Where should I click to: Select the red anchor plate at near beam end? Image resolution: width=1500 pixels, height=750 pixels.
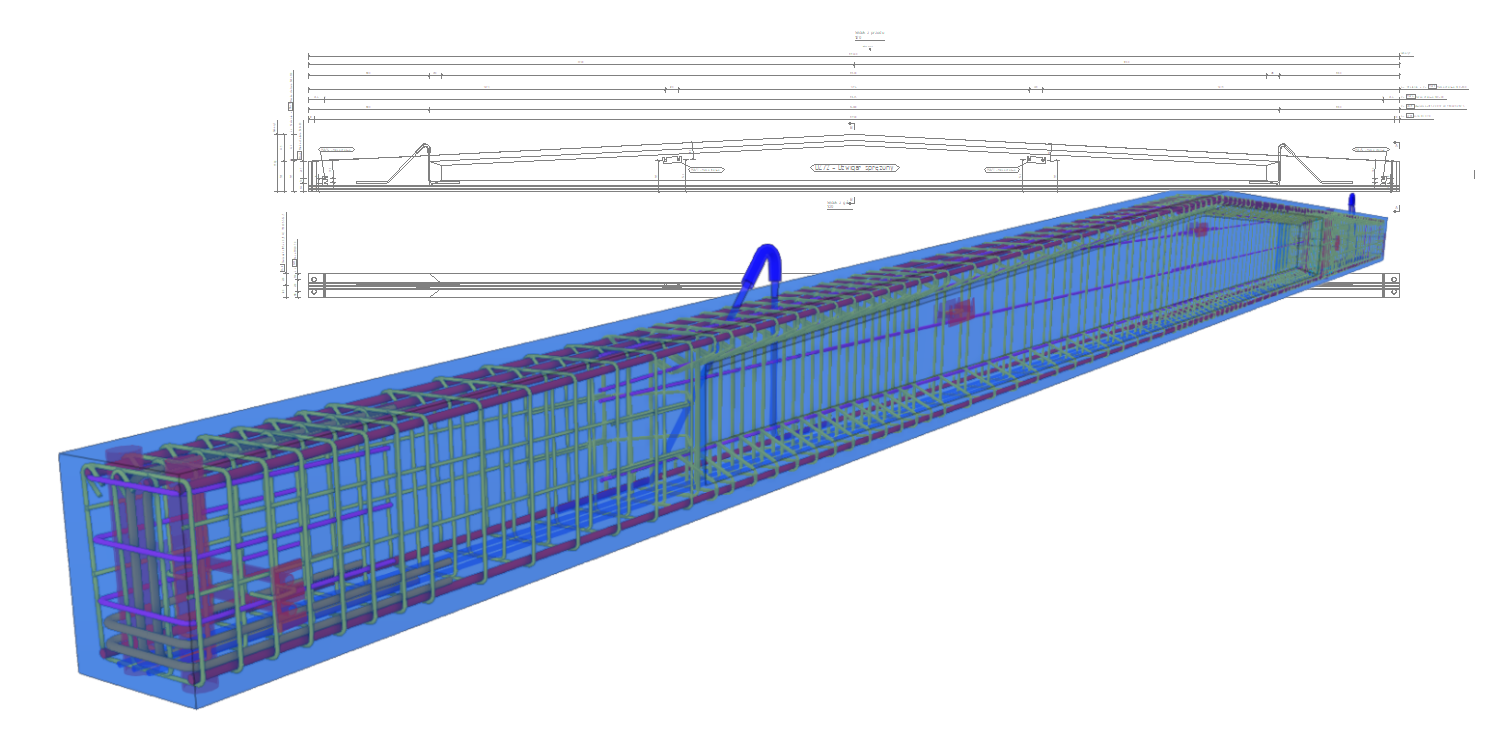coord(283,585)
